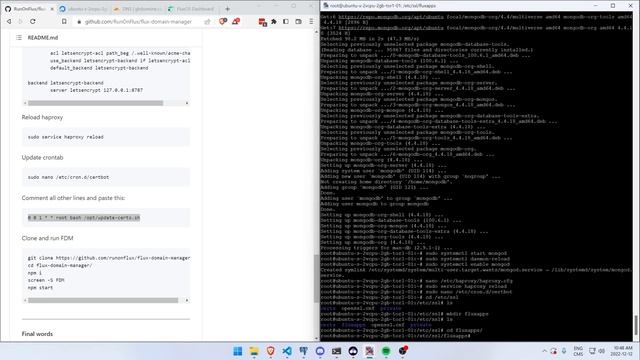This screenshot has height=360, width=640.
Task: Open Brave Shields lion icon
Action: pyautogui.click(x=222, y=21)
